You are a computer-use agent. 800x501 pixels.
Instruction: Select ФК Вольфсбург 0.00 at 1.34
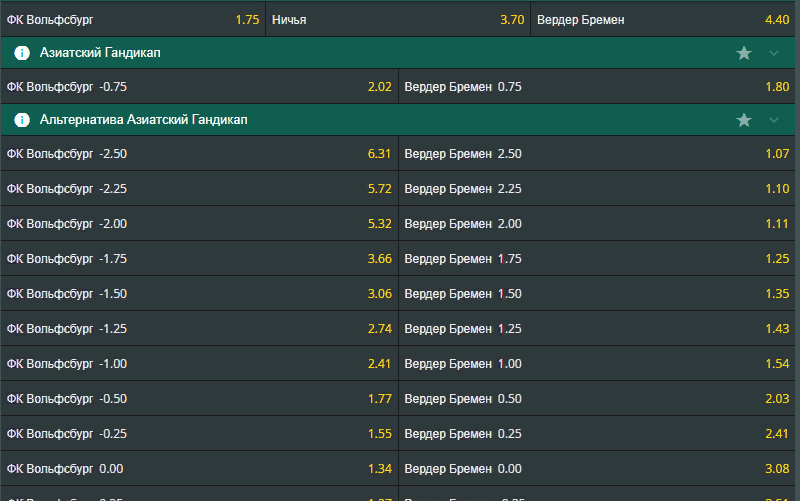pyautogui.click(x=199, y=469)
